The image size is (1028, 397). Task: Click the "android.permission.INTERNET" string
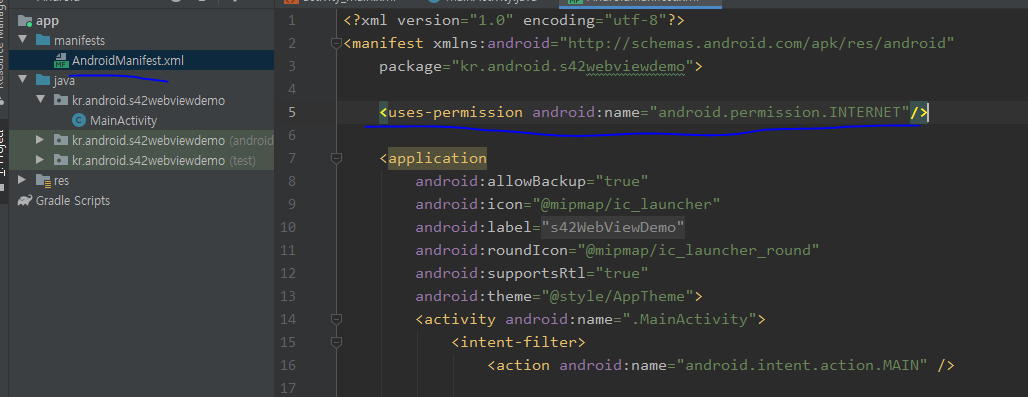point(779,113)
